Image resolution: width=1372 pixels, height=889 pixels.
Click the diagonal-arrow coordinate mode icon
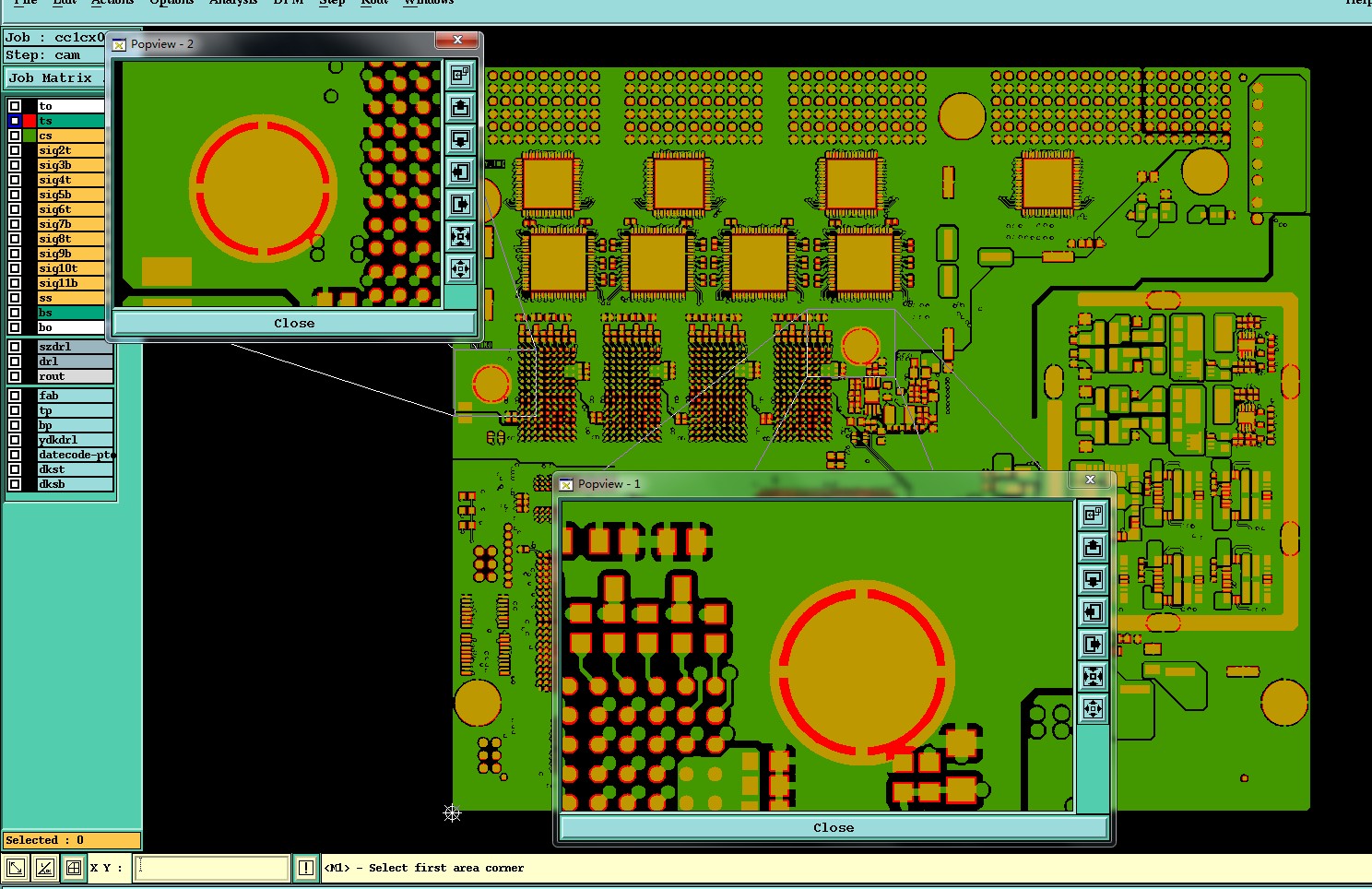(16, 868)
